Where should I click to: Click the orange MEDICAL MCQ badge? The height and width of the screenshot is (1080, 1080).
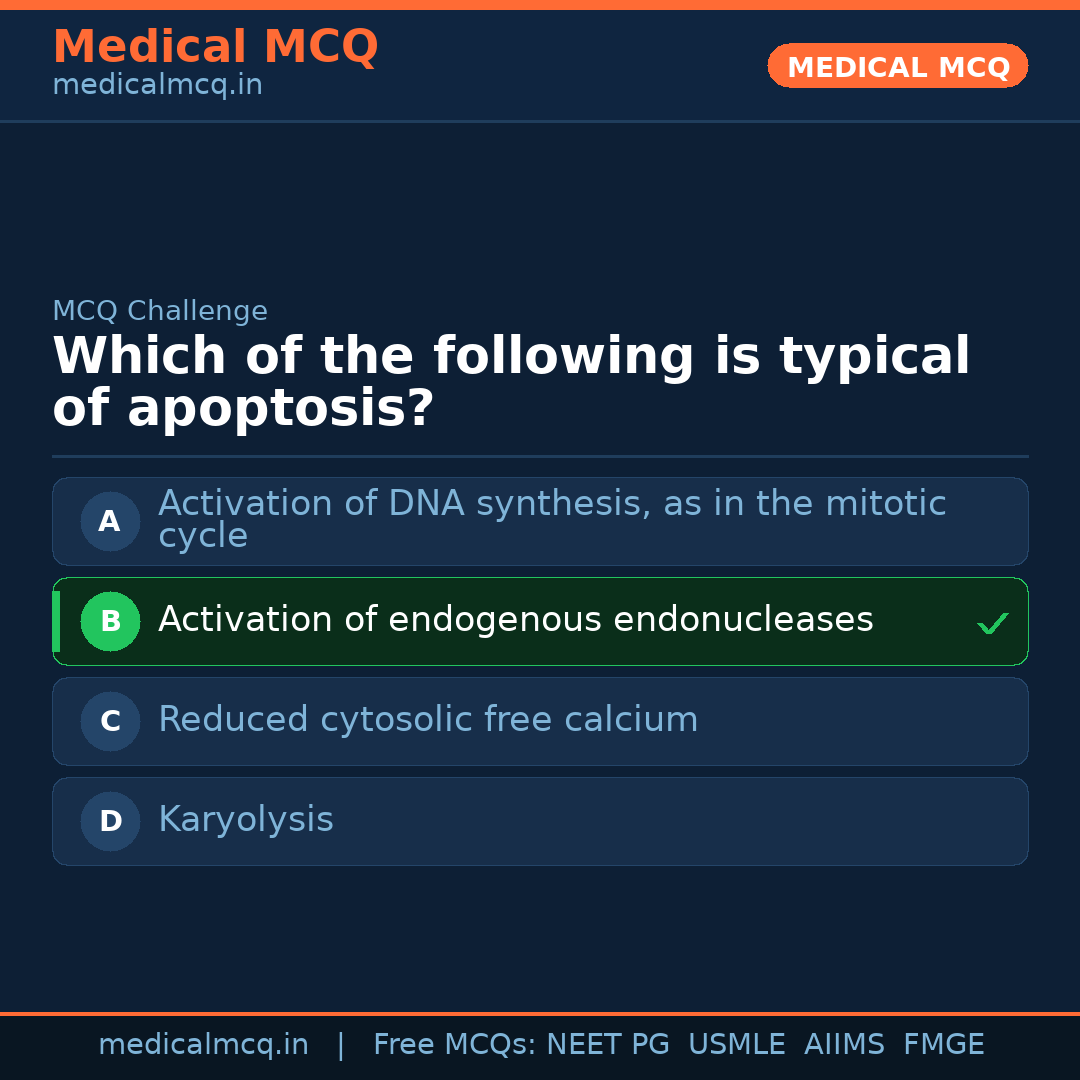tap(897, 66)
